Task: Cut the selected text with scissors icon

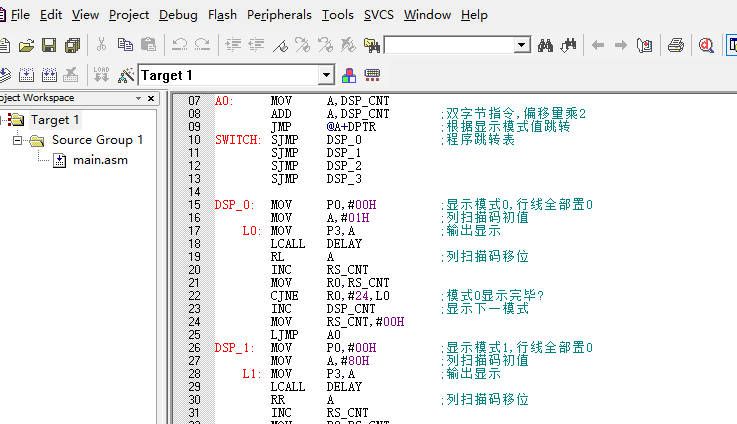Action: tap(101, 45)
